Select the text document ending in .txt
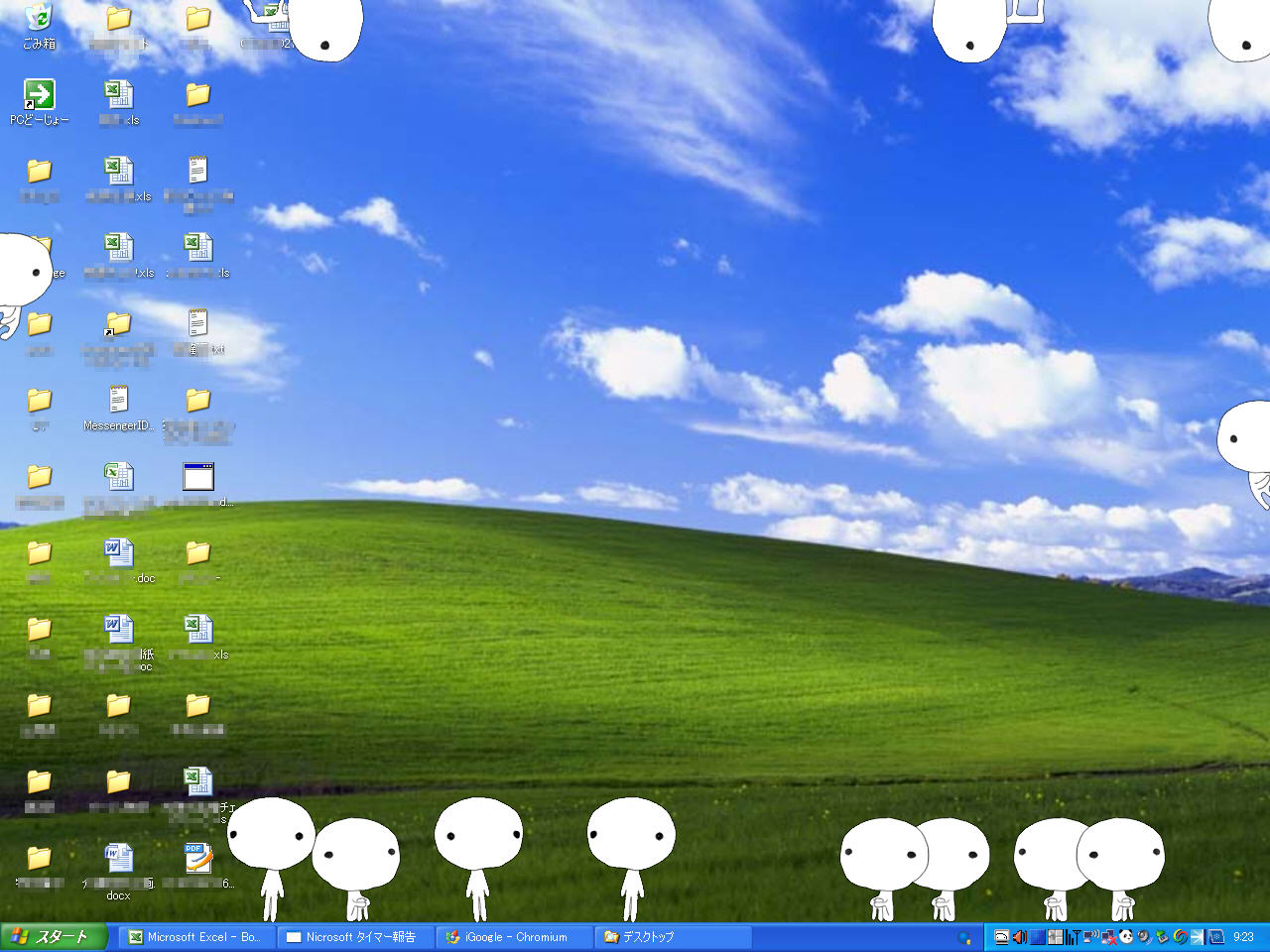 pos(197,331)
